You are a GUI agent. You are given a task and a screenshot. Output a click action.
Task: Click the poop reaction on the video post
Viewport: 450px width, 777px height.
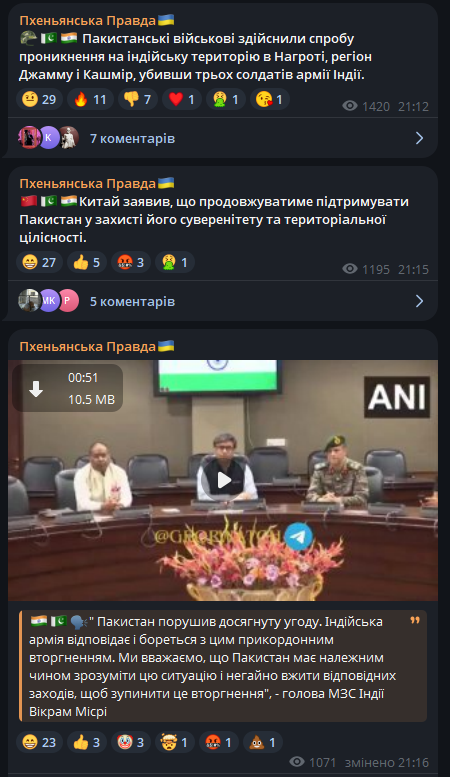(x=263, y=742)
